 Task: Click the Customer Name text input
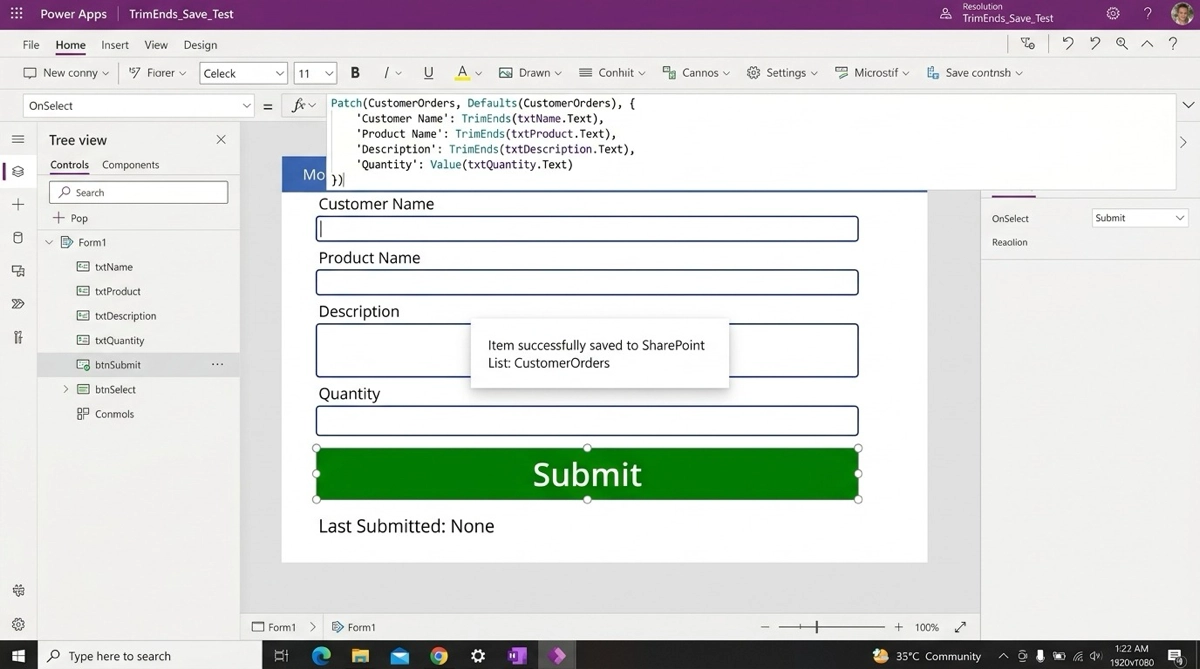point(587,229)
